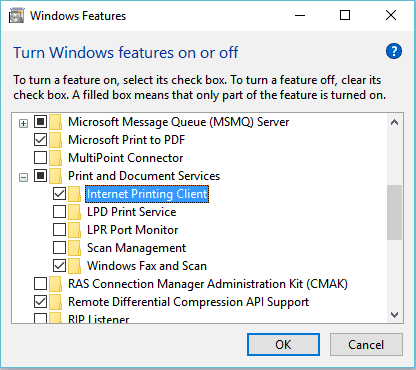
Task: Uncheck Internet Printing Client checkbox
Action: click(x=59, y=194)
